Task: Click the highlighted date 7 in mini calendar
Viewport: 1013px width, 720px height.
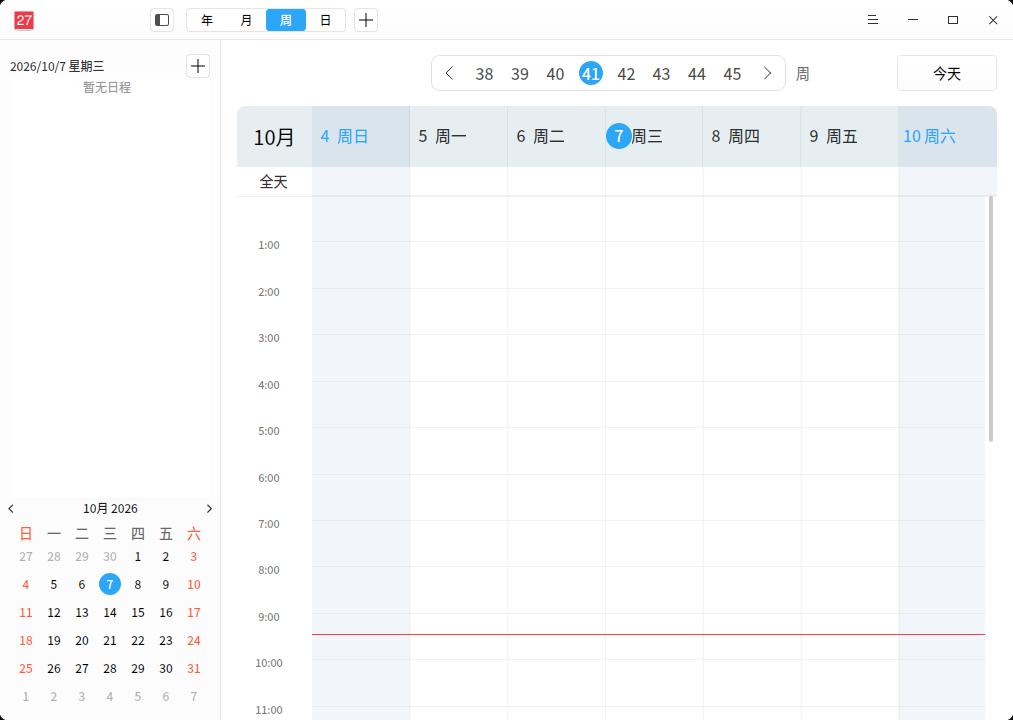Action: [x=110, y=584]
